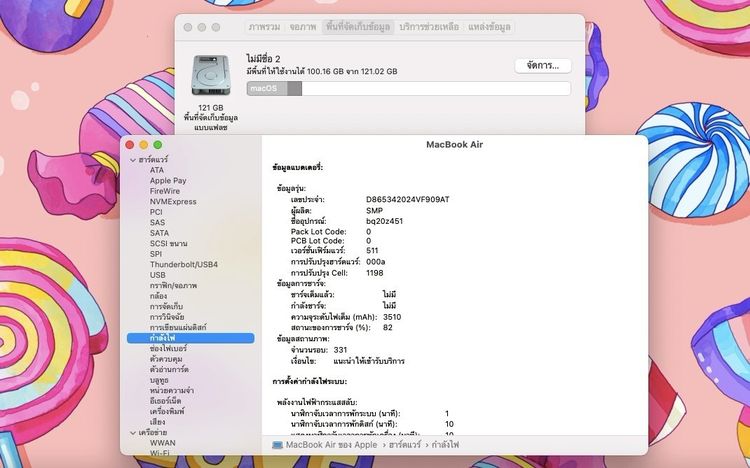Select SAS in the sidebar
This screenshot has width=750, height=468.
tap(157, 223)
